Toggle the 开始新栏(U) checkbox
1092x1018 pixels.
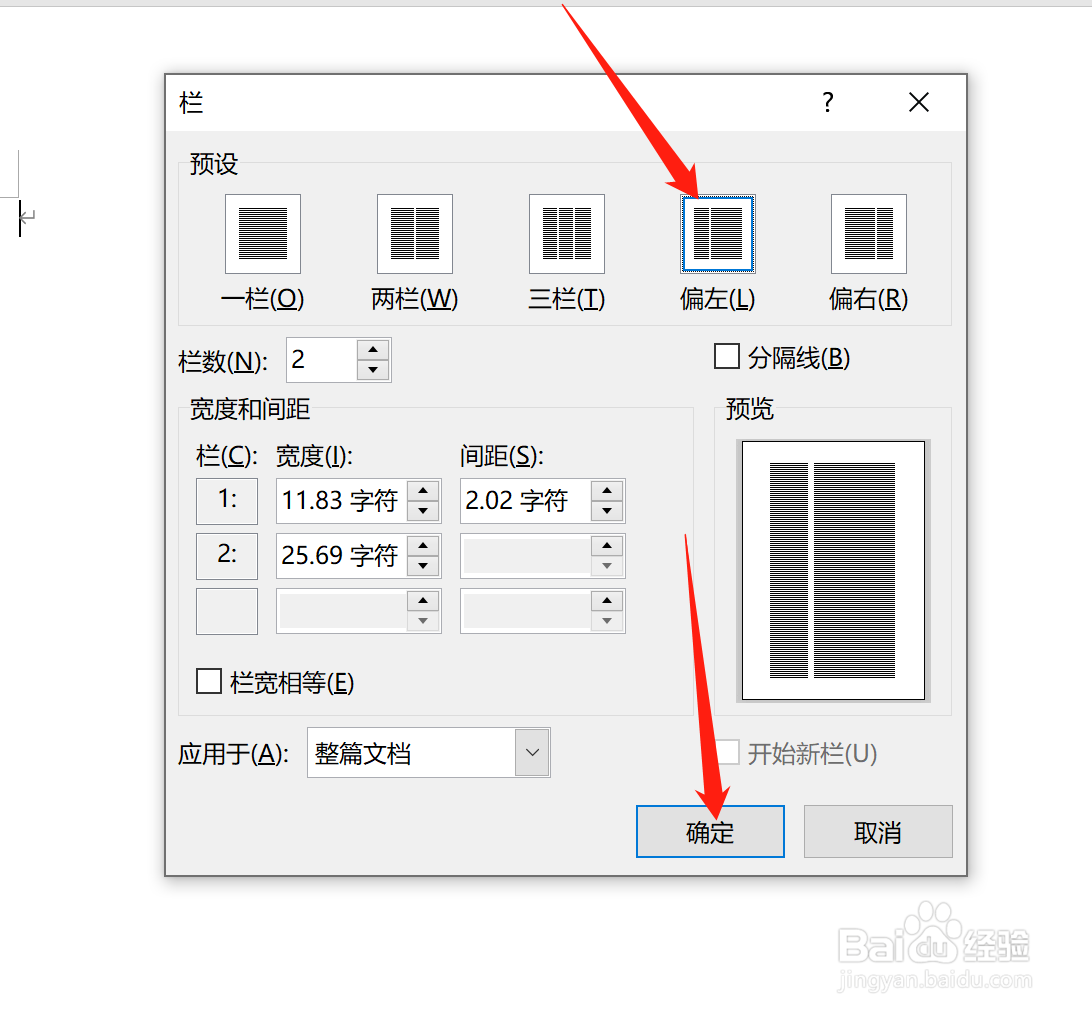point(728,753)
